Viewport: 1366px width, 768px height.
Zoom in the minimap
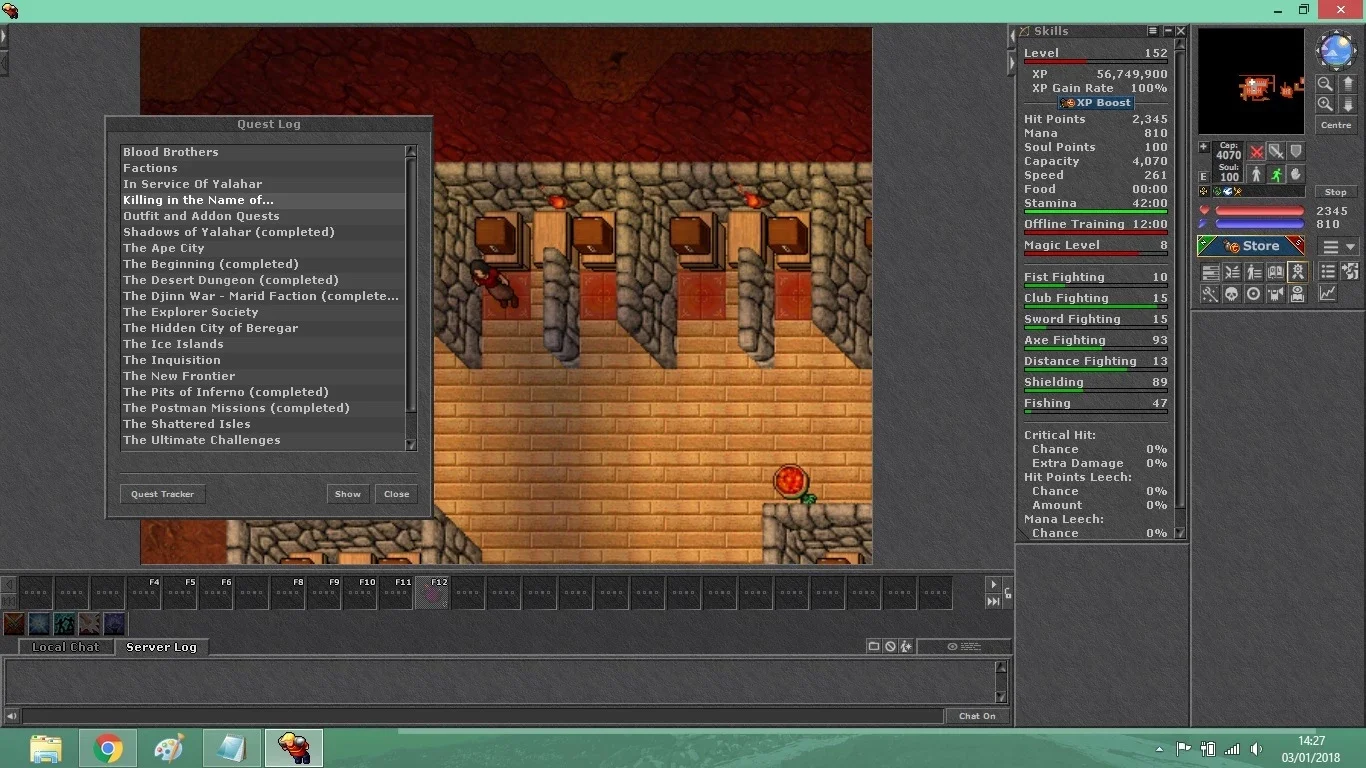[x=1325, y=104]
